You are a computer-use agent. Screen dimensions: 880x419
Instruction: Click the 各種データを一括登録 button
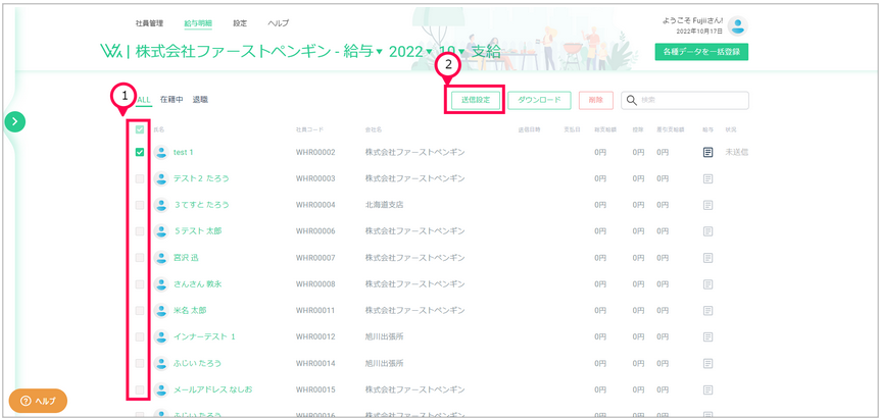point(702,52)
